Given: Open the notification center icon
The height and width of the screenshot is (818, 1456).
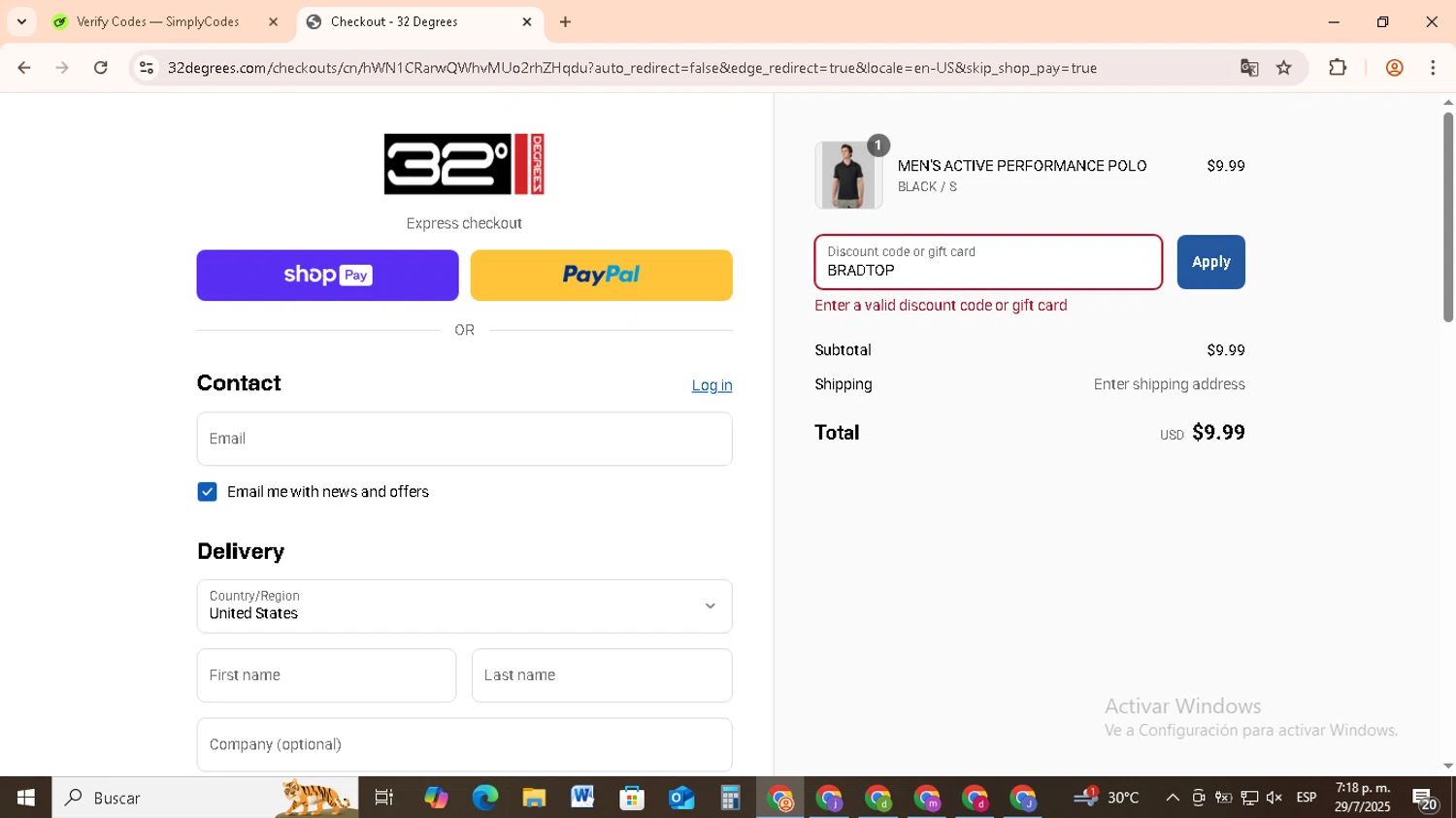Looking at the screenshot, I should pos(1426,799).
